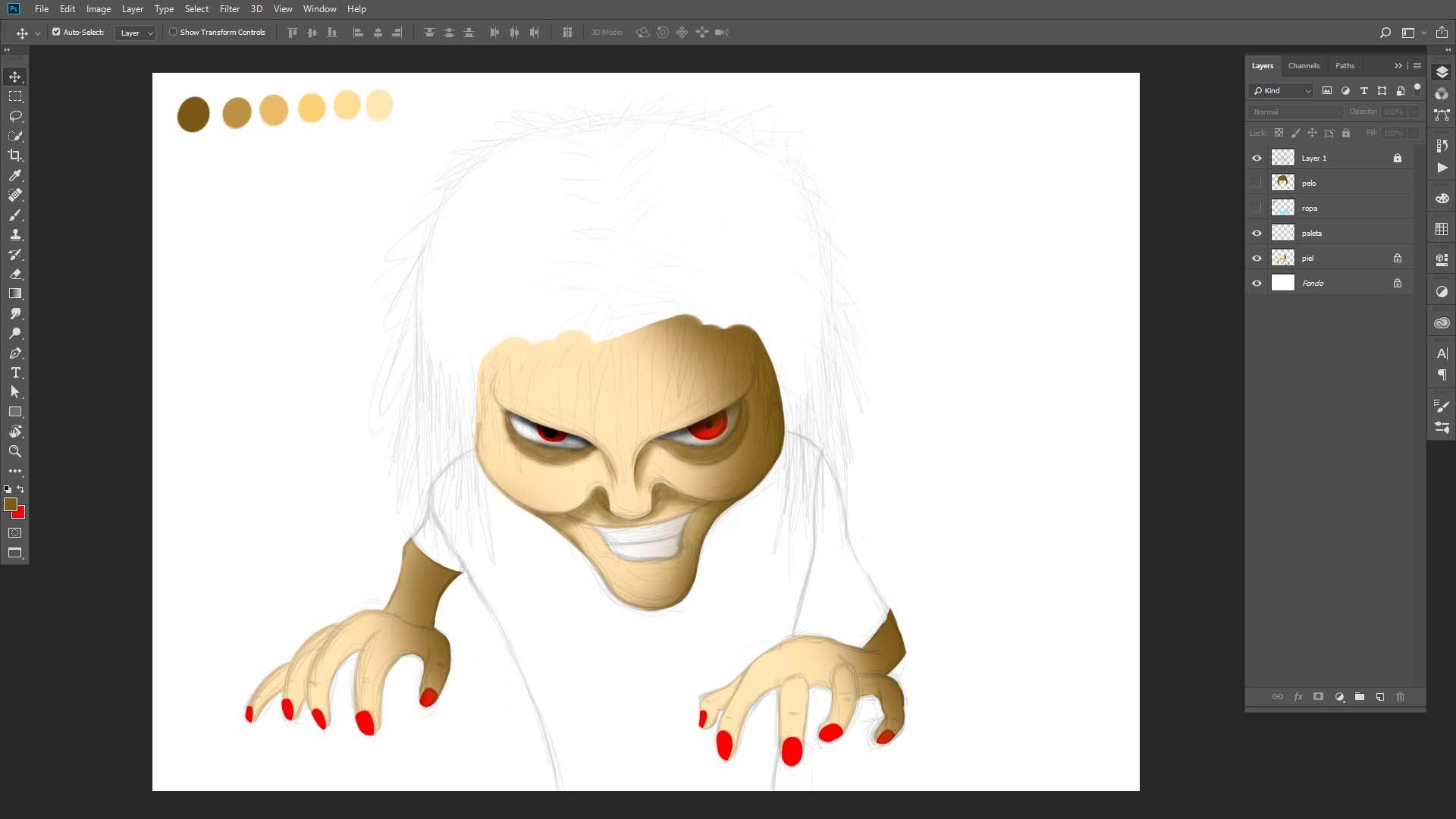Open the Filter menu
This screenshot has height=819, width=1456.
click(230, 9)
